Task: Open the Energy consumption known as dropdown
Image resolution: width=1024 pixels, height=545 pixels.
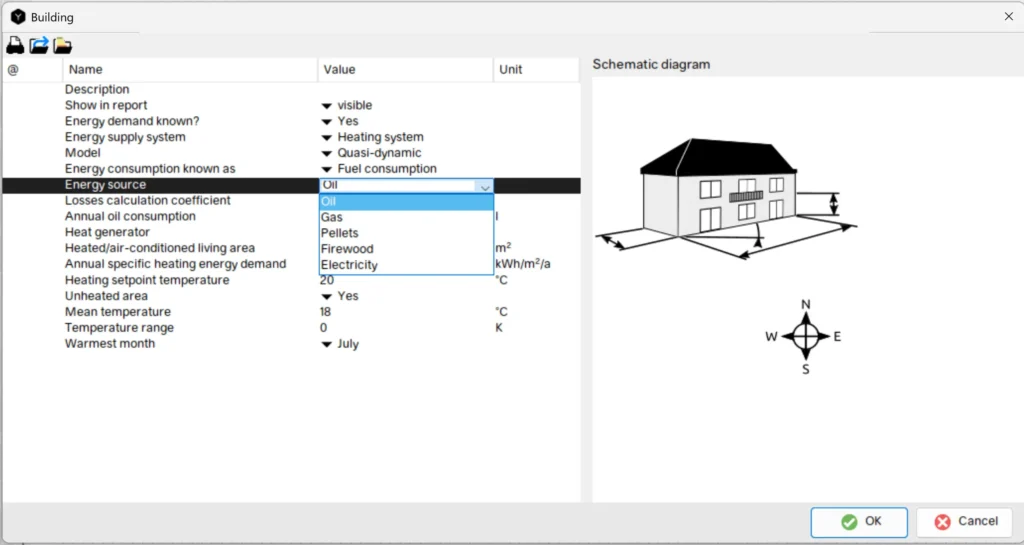Action: click(x=327, y=169)
